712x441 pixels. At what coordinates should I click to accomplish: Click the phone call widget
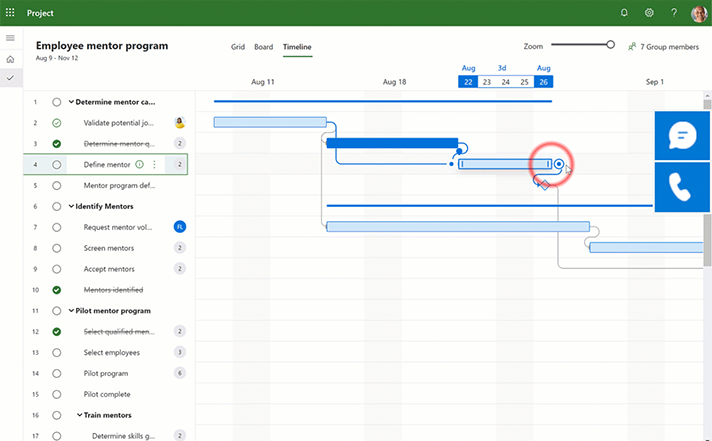682,187
